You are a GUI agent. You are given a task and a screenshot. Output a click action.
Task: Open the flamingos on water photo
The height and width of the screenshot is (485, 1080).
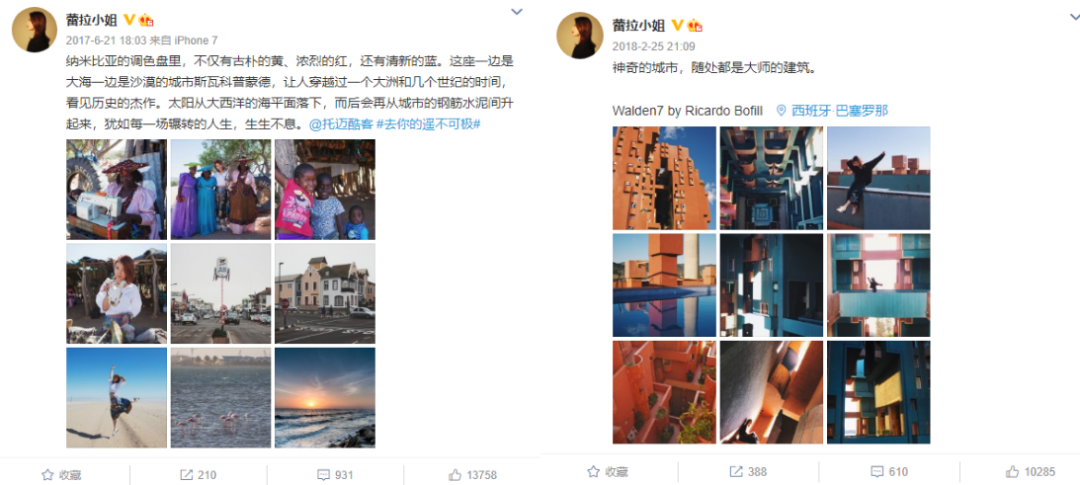pos(220,398)
